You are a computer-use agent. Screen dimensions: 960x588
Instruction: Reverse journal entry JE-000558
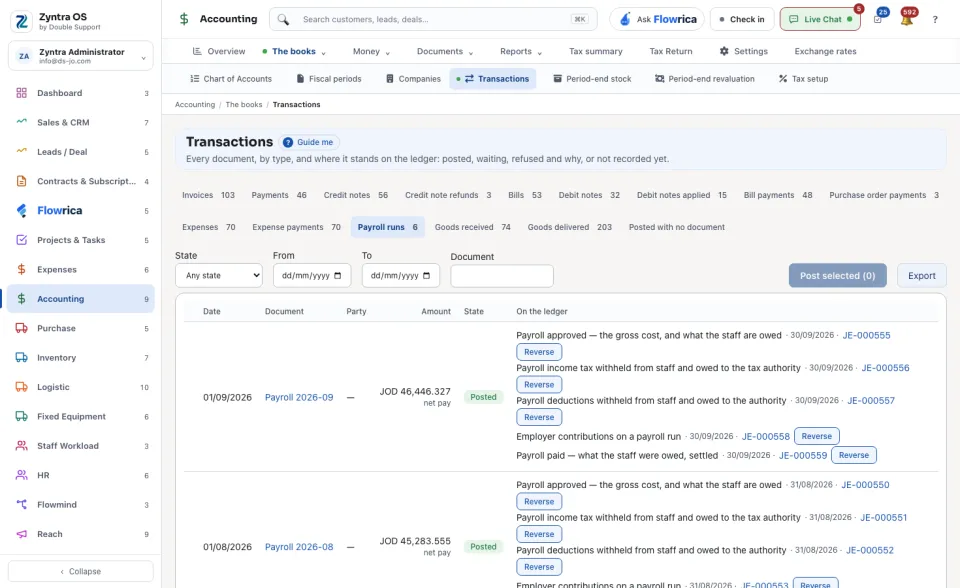(817, 436)
